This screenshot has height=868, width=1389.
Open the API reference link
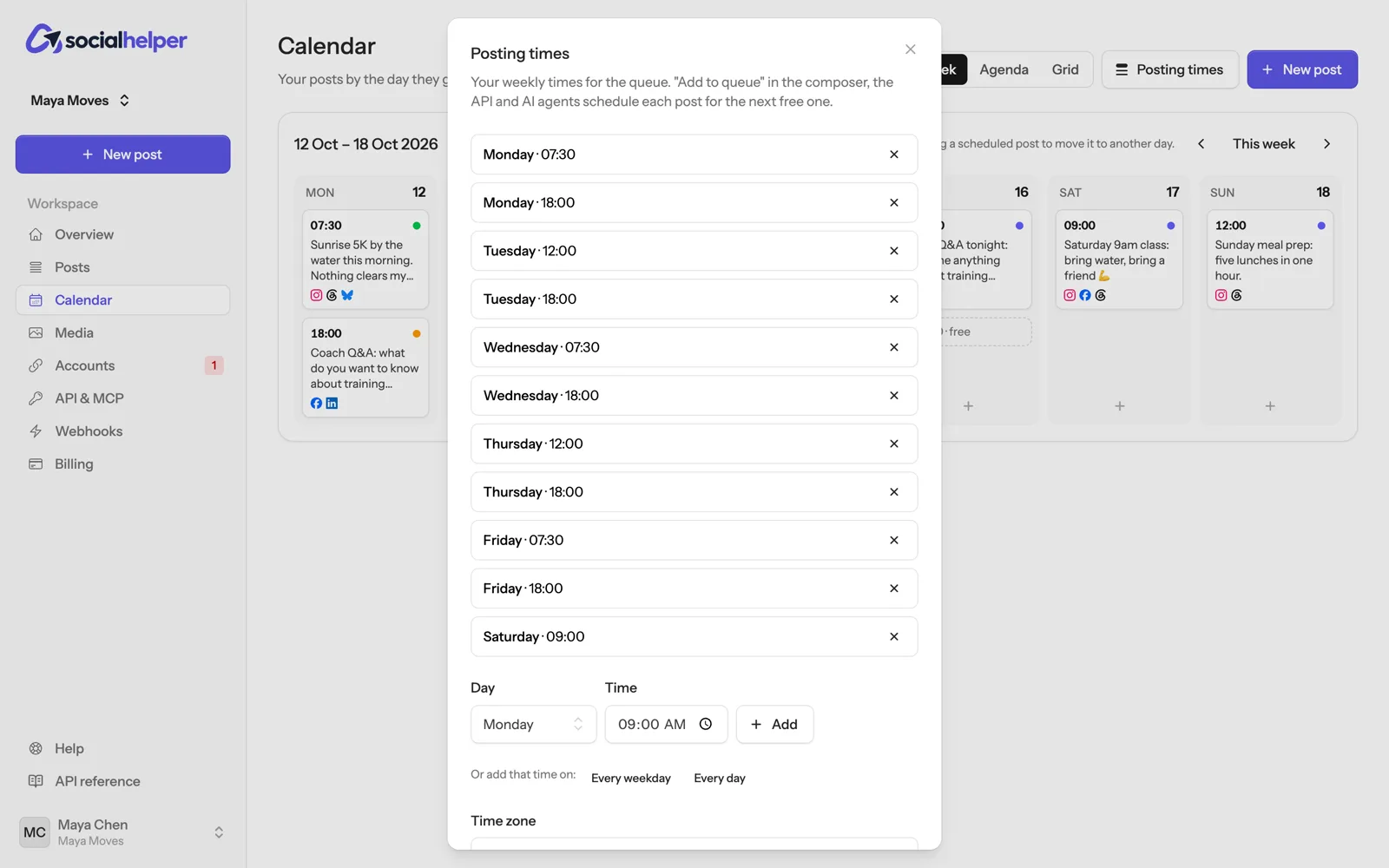122,781
